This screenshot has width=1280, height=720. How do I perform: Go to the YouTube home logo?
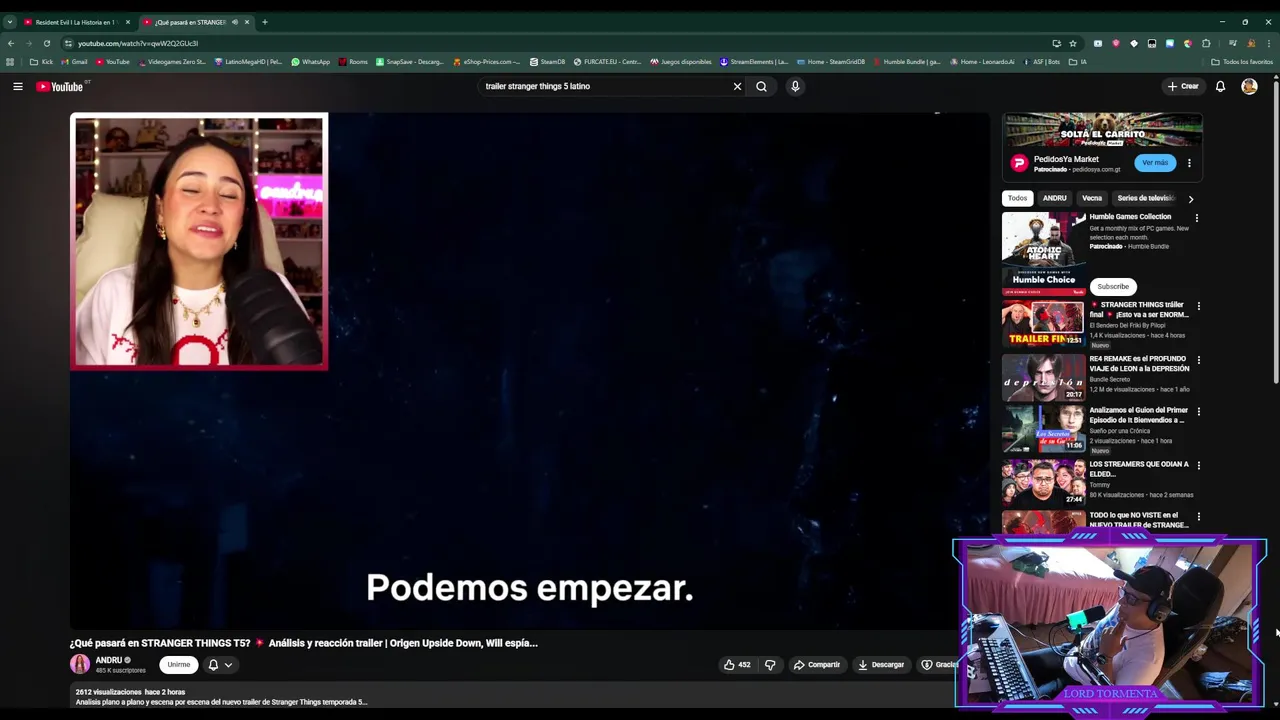(x=60, y=86)
